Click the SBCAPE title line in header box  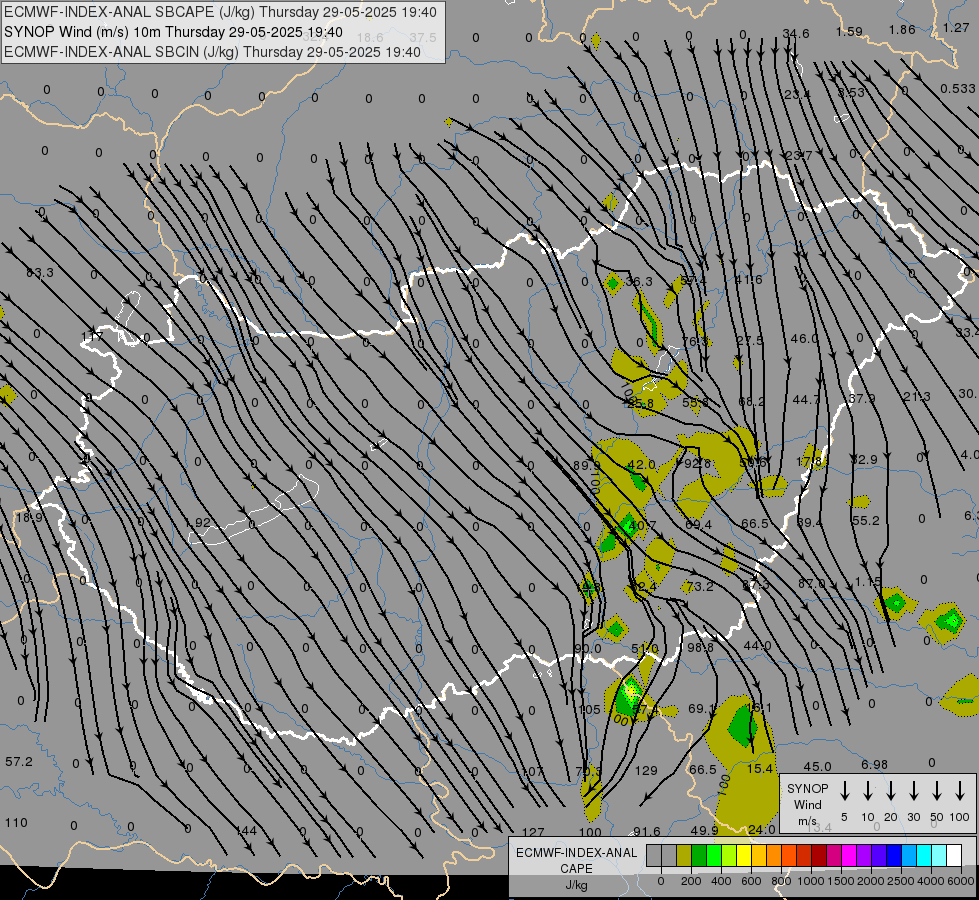pos(220,12)
